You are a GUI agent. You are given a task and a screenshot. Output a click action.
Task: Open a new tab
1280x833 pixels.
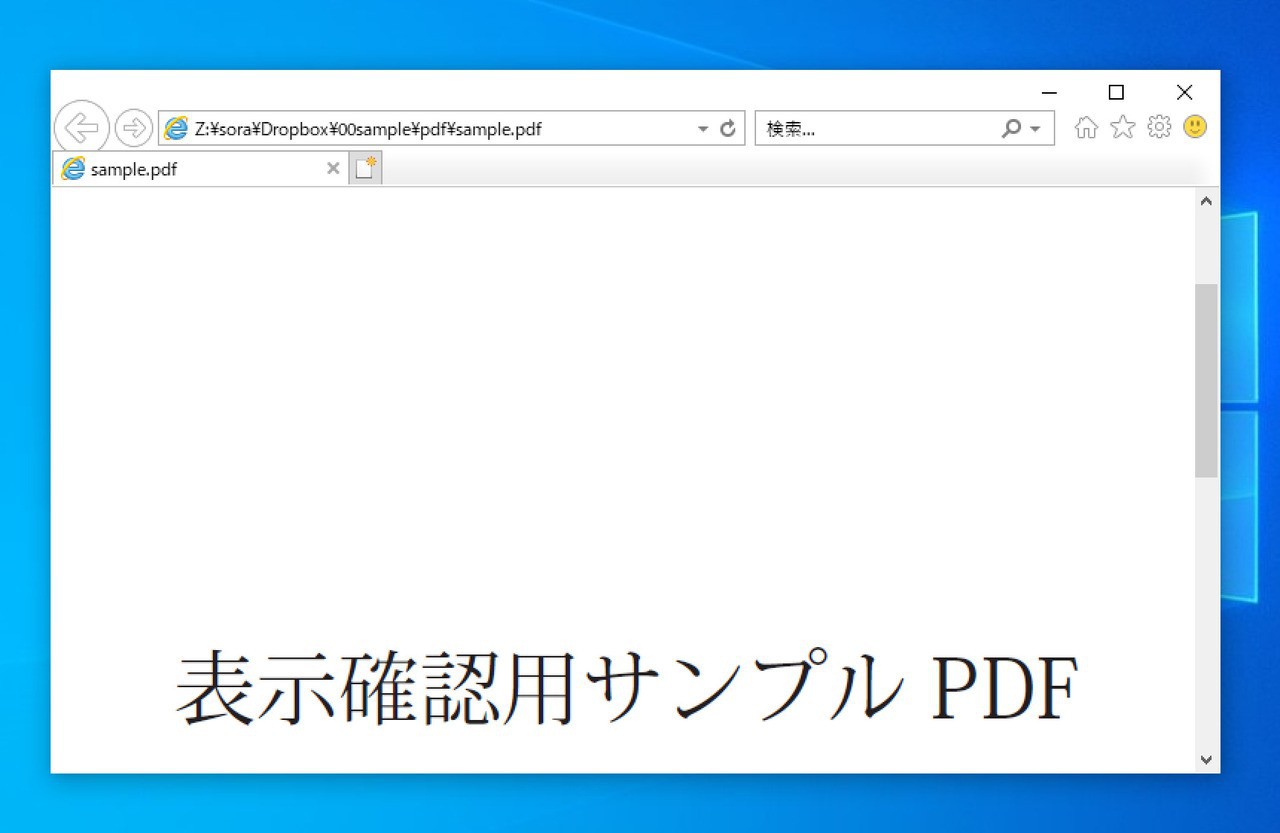pyautogui.click(x=366, y=169)
